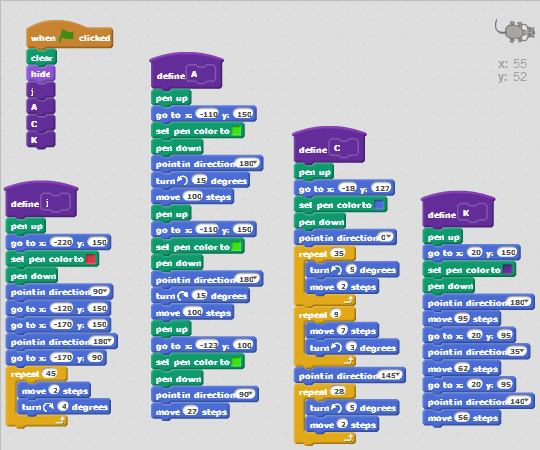Click the counterclockwise arrow in the 'turn 3 degrees' block
The image size is (540, 450).
tap(336, 347)
